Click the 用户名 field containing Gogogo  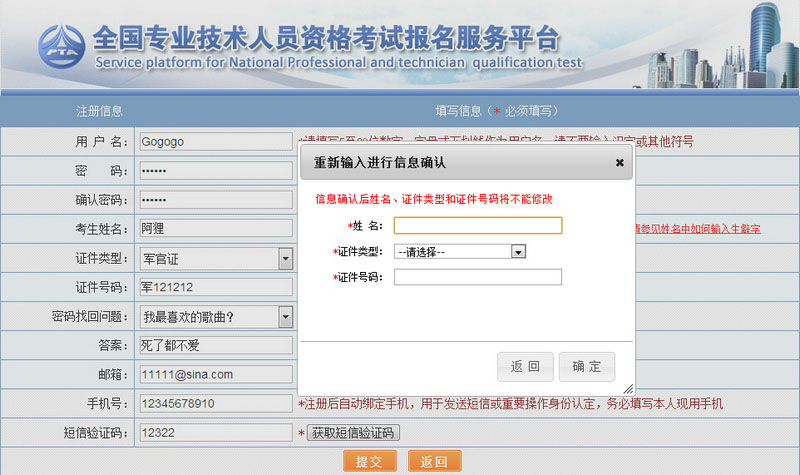pyautogui.click(x=214, y=142)
